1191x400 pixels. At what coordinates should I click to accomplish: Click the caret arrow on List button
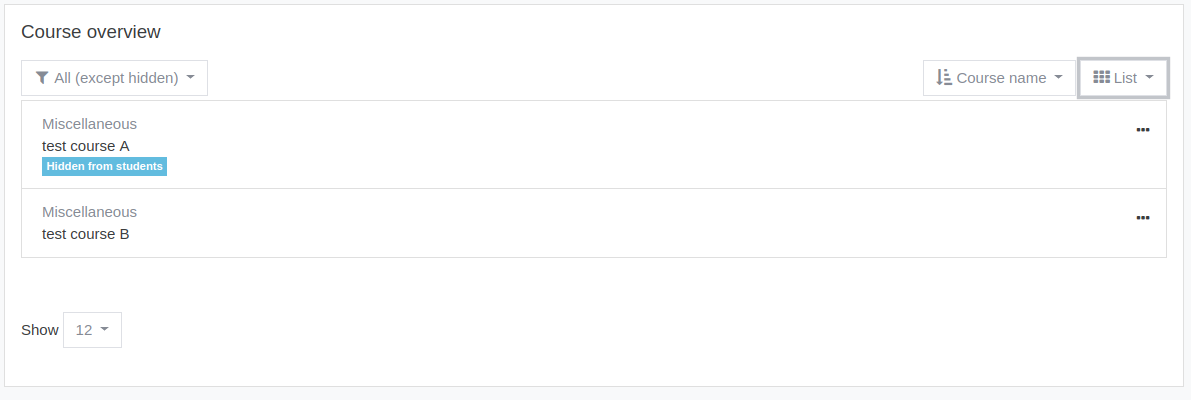click(1149, 77)
